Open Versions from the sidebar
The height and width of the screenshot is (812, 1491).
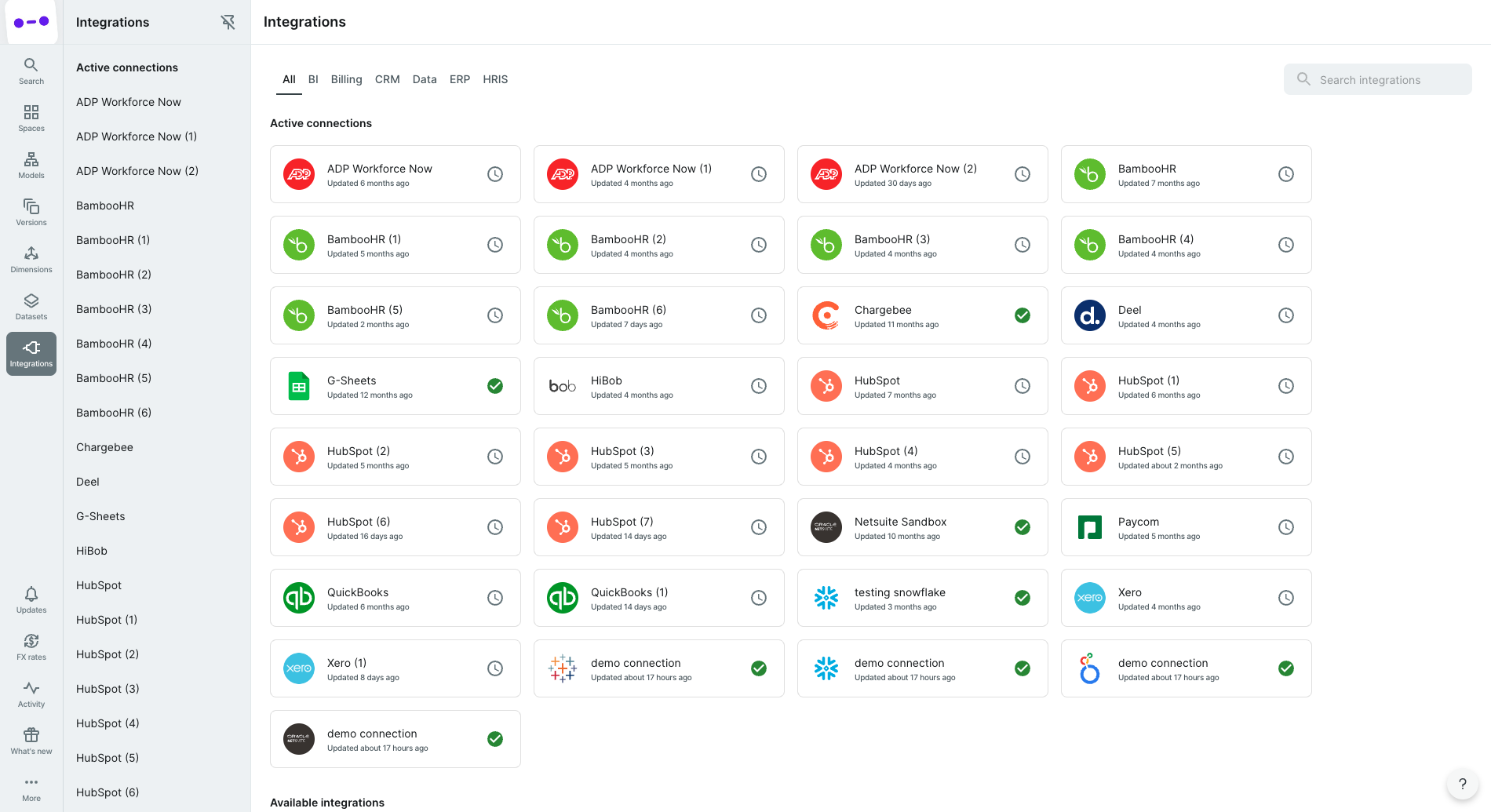click(x=31, y=213)
